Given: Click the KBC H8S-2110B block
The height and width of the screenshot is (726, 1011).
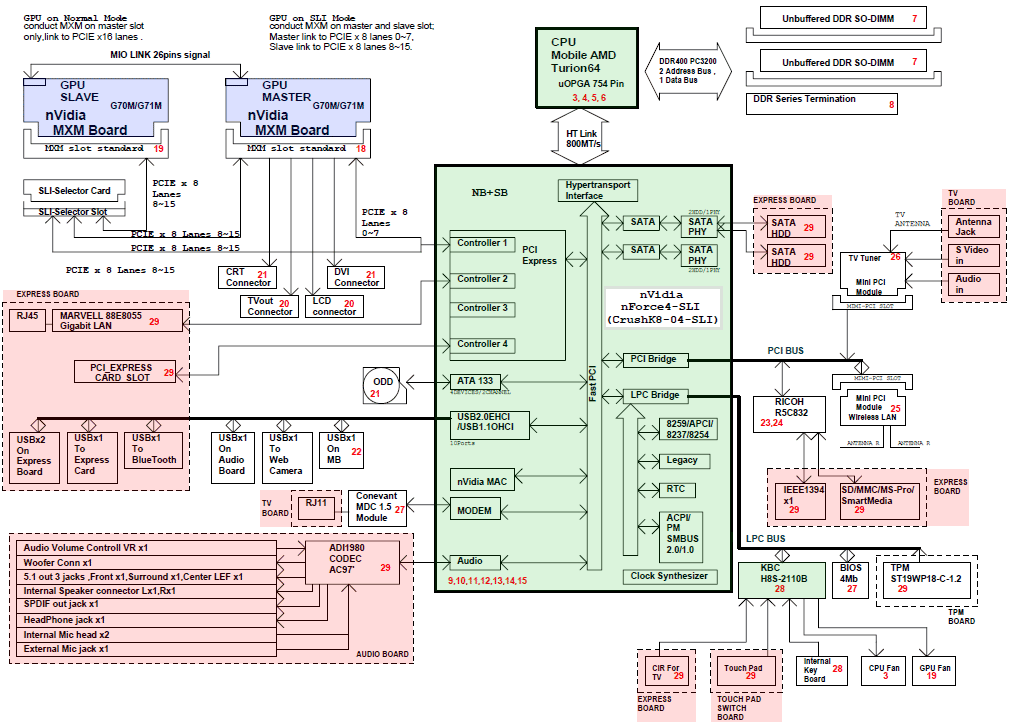Looking at the screenshot, I should 780,579.
